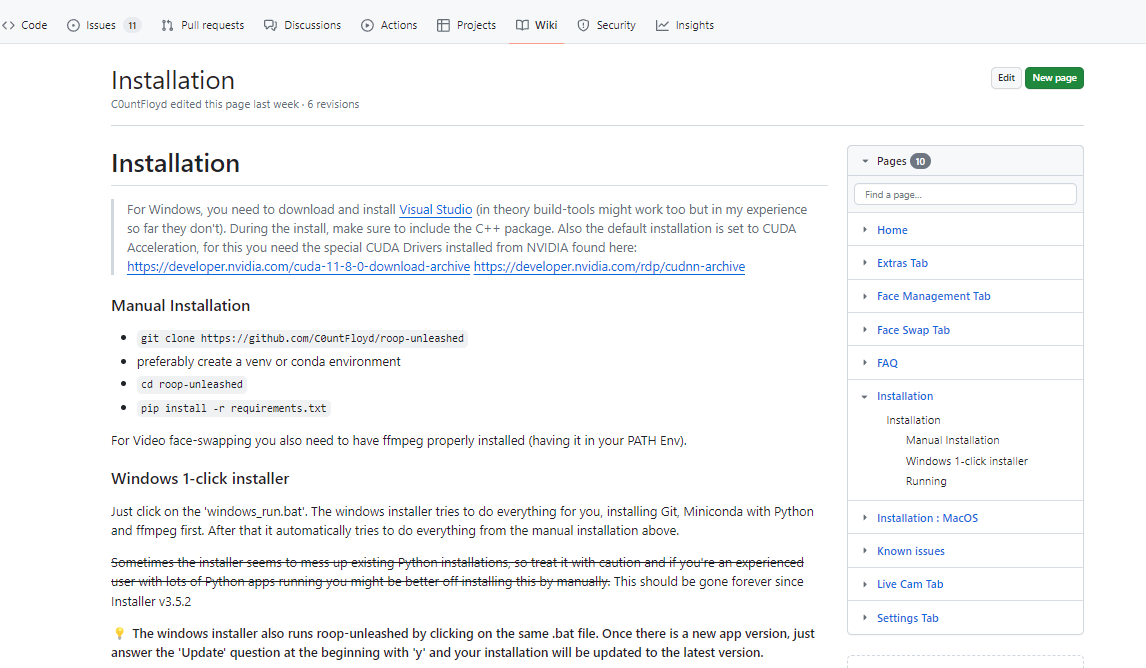1146x668 pixels.
Task: Click the Actions play icon
Action: coord(367,25)
